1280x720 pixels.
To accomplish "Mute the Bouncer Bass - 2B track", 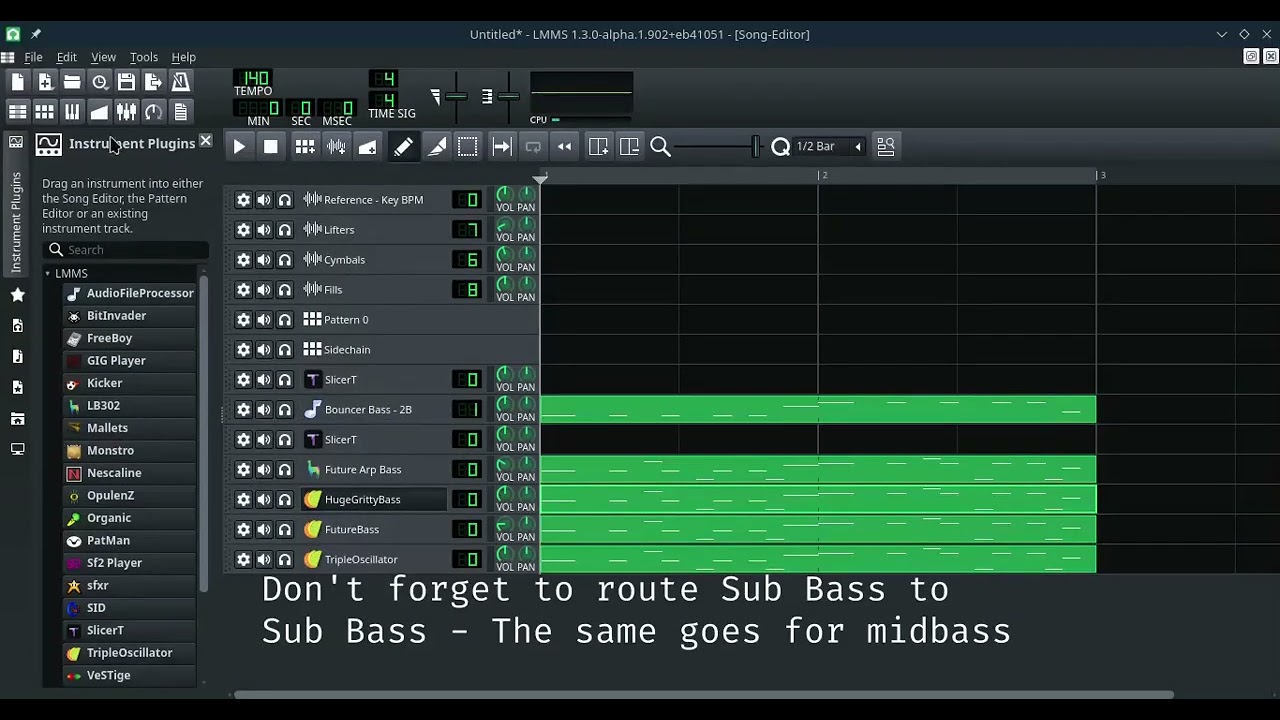I will [264, 410].
